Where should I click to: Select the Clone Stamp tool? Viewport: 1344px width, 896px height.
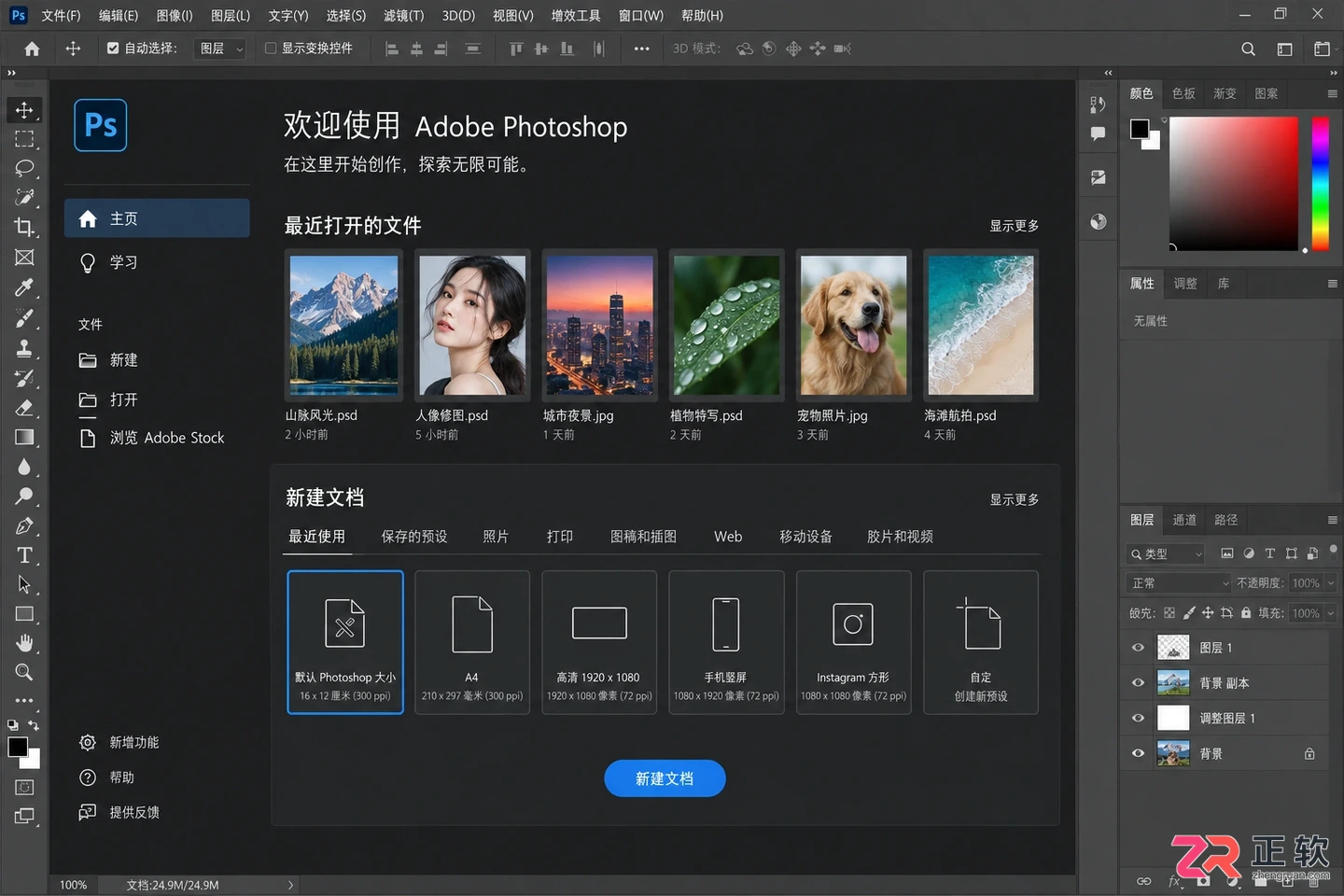coord(24,348)
